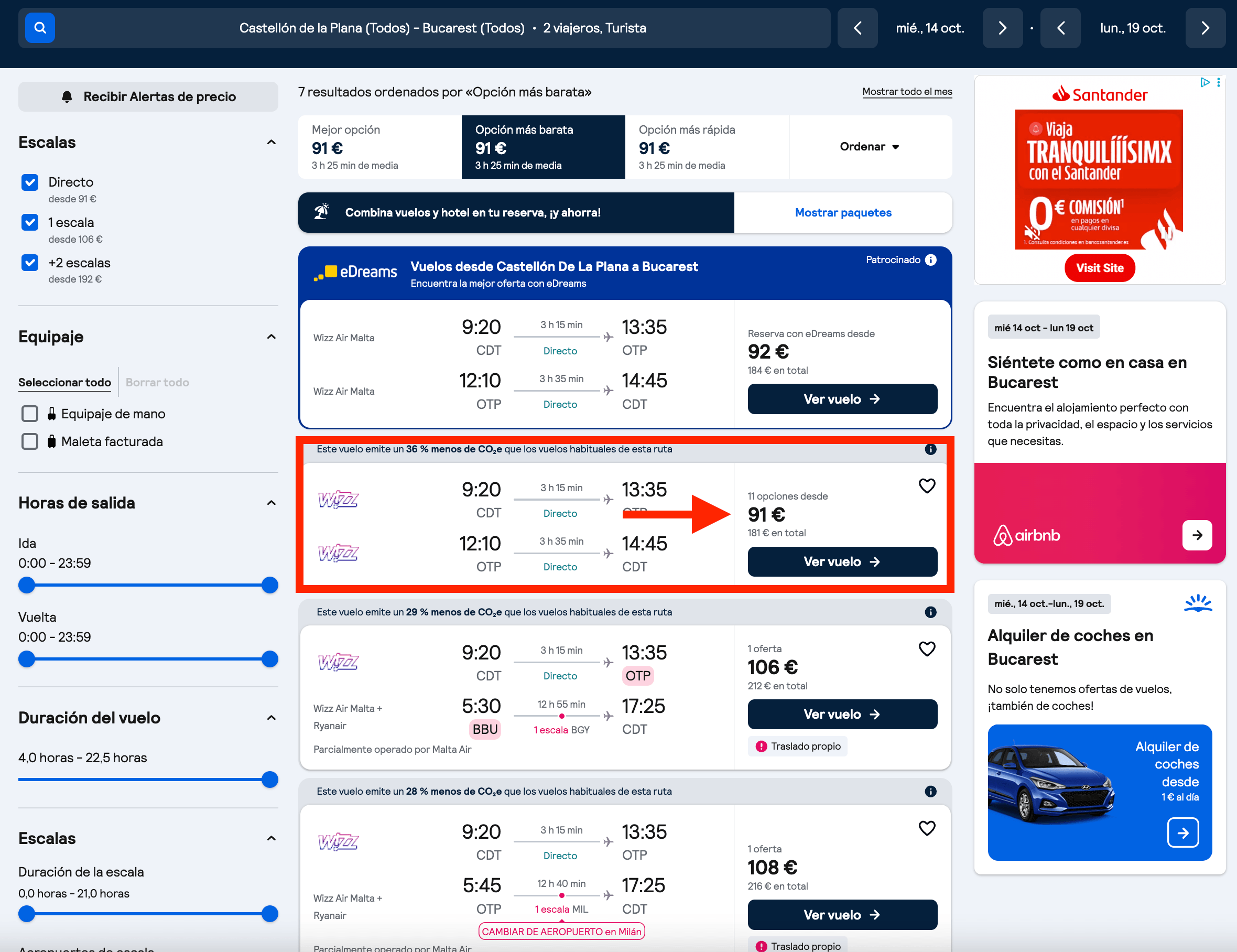Go to next departure date after mié., 14 oct.

pyautogui.click(x=1003, y=28)
